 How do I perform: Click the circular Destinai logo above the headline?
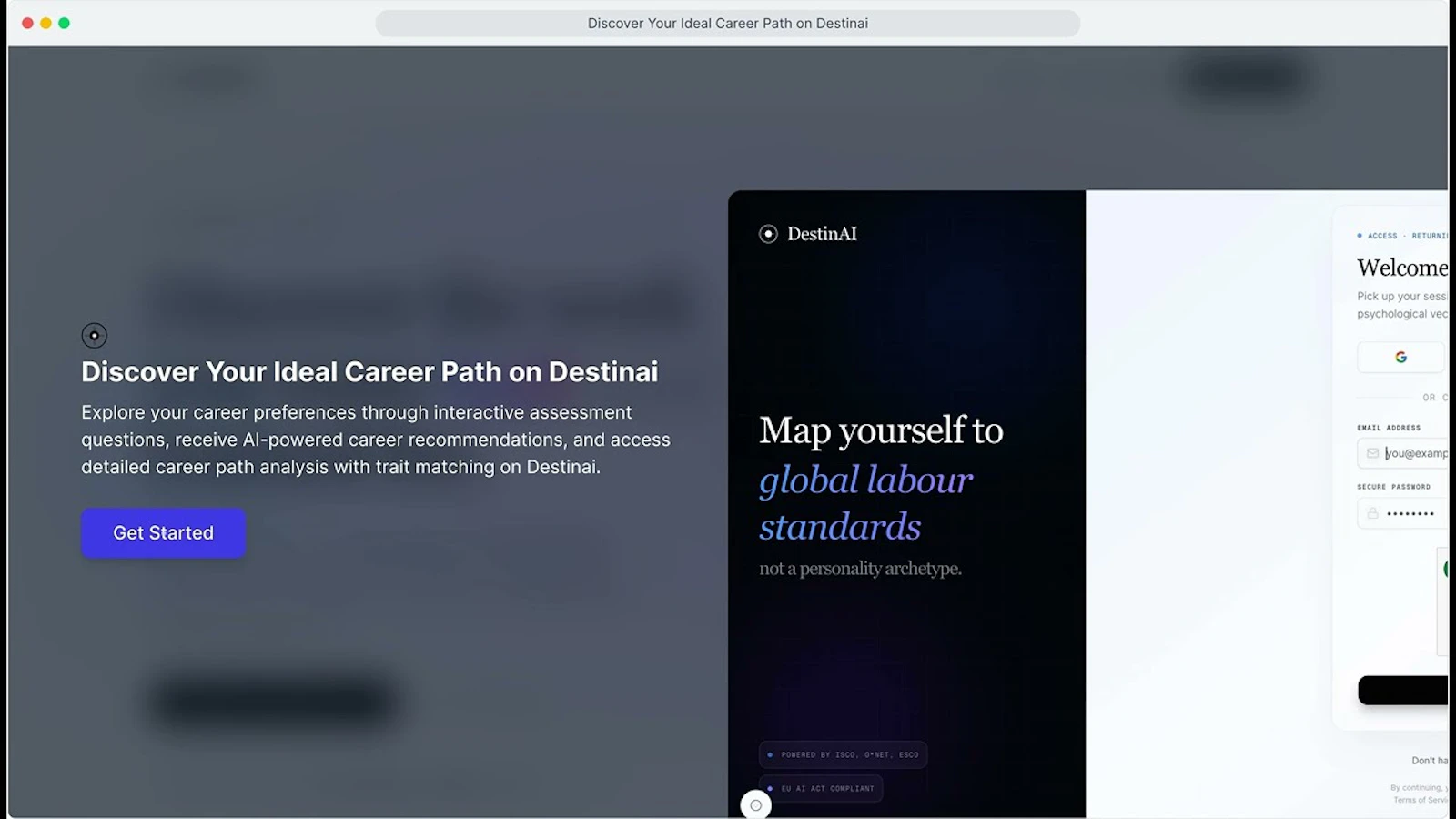point(94,335)
